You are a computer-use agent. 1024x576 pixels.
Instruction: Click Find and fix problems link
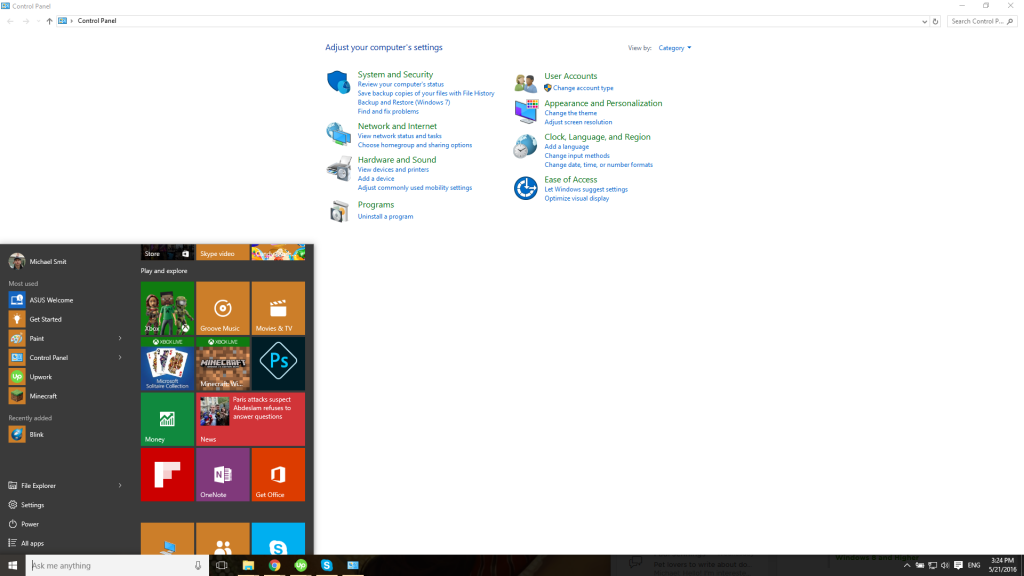point(388,112)
